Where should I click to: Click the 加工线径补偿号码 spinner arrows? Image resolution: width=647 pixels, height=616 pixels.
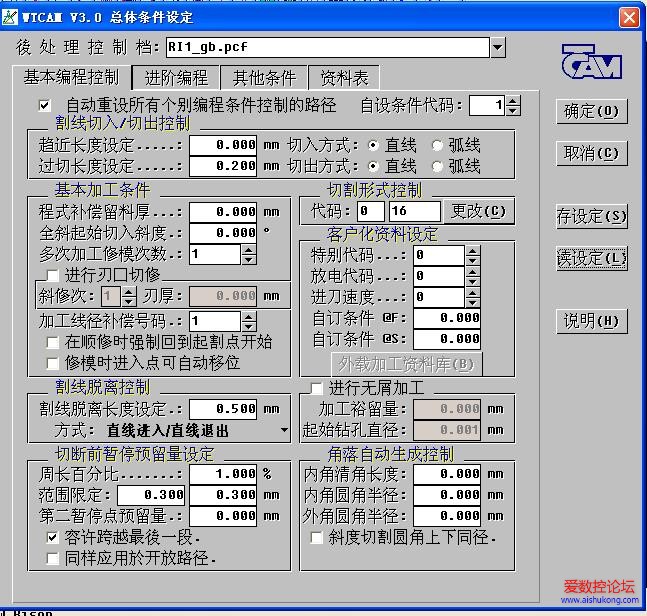248,321
